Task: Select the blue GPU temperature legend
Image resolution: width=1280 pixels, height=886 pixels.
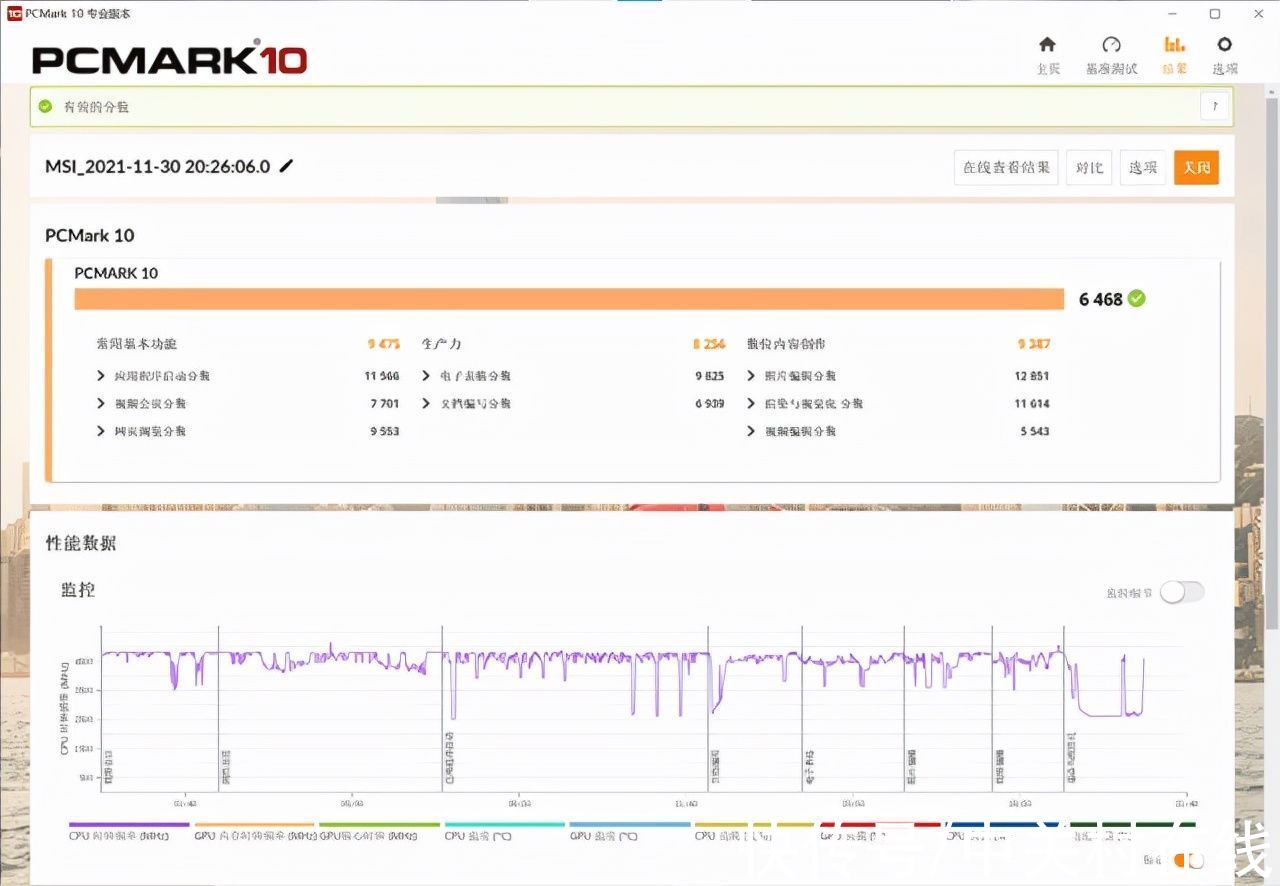Action: [630, 833]
